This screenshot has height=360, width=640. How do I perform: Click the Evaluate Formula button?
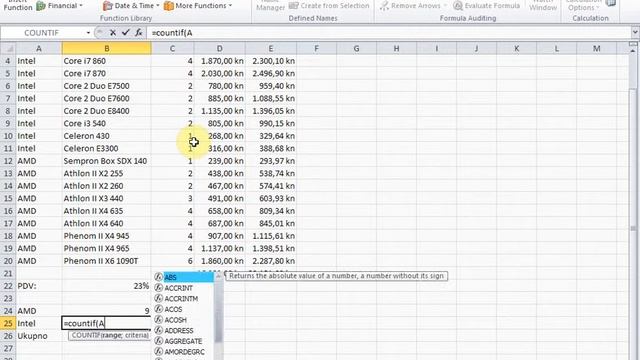point(487,6)
